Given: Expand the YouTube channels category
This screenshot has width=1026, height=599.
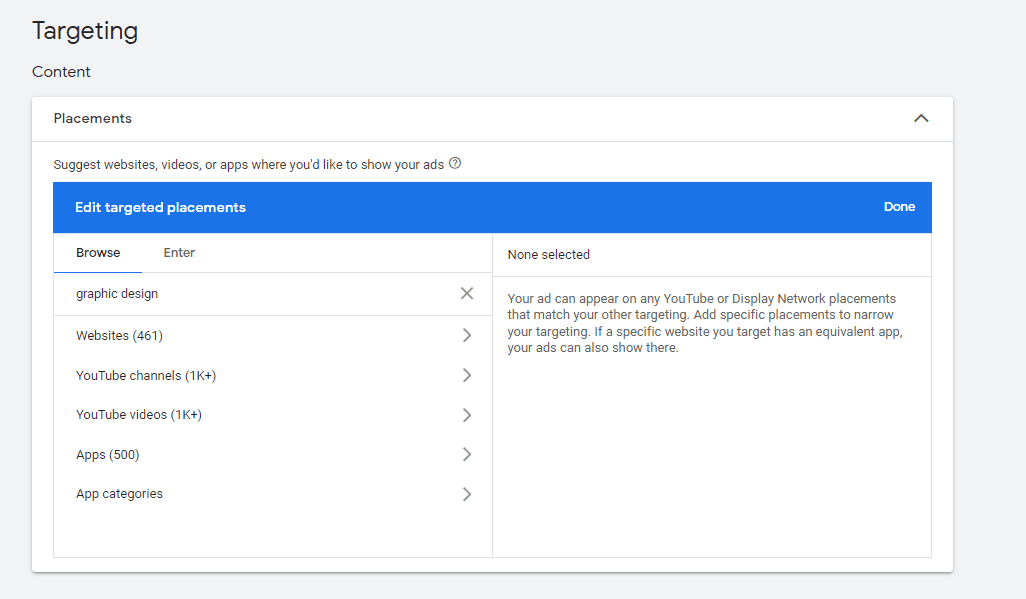Looking at the screenshot, I should point(466,374).
